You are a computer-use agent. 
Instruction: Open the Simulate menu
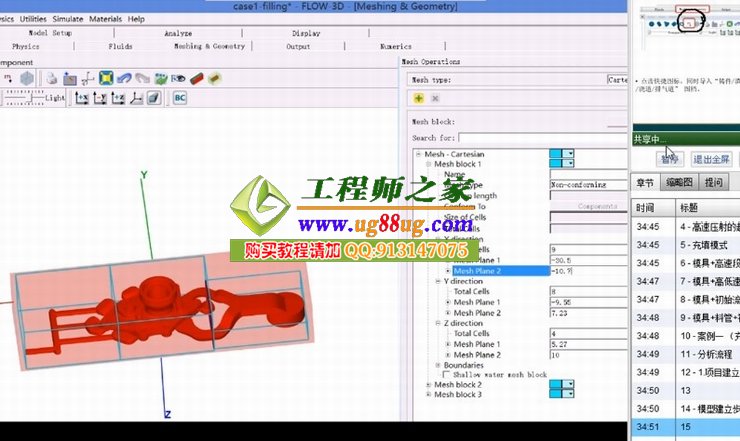point(67,19)
